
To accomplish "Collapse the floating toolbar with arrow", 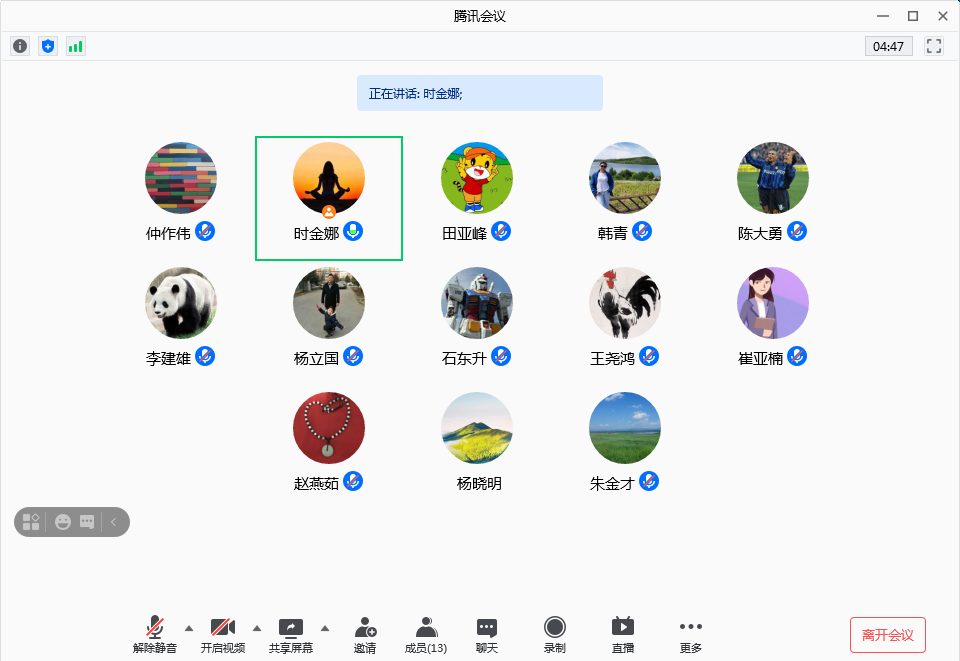I will pos(114,522).
